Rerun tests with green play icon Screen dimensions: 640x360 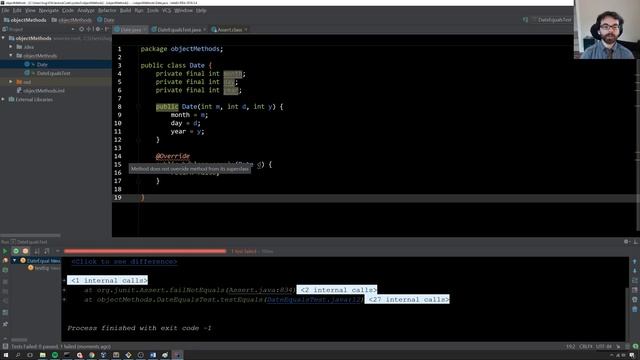[x=5, y=251]
